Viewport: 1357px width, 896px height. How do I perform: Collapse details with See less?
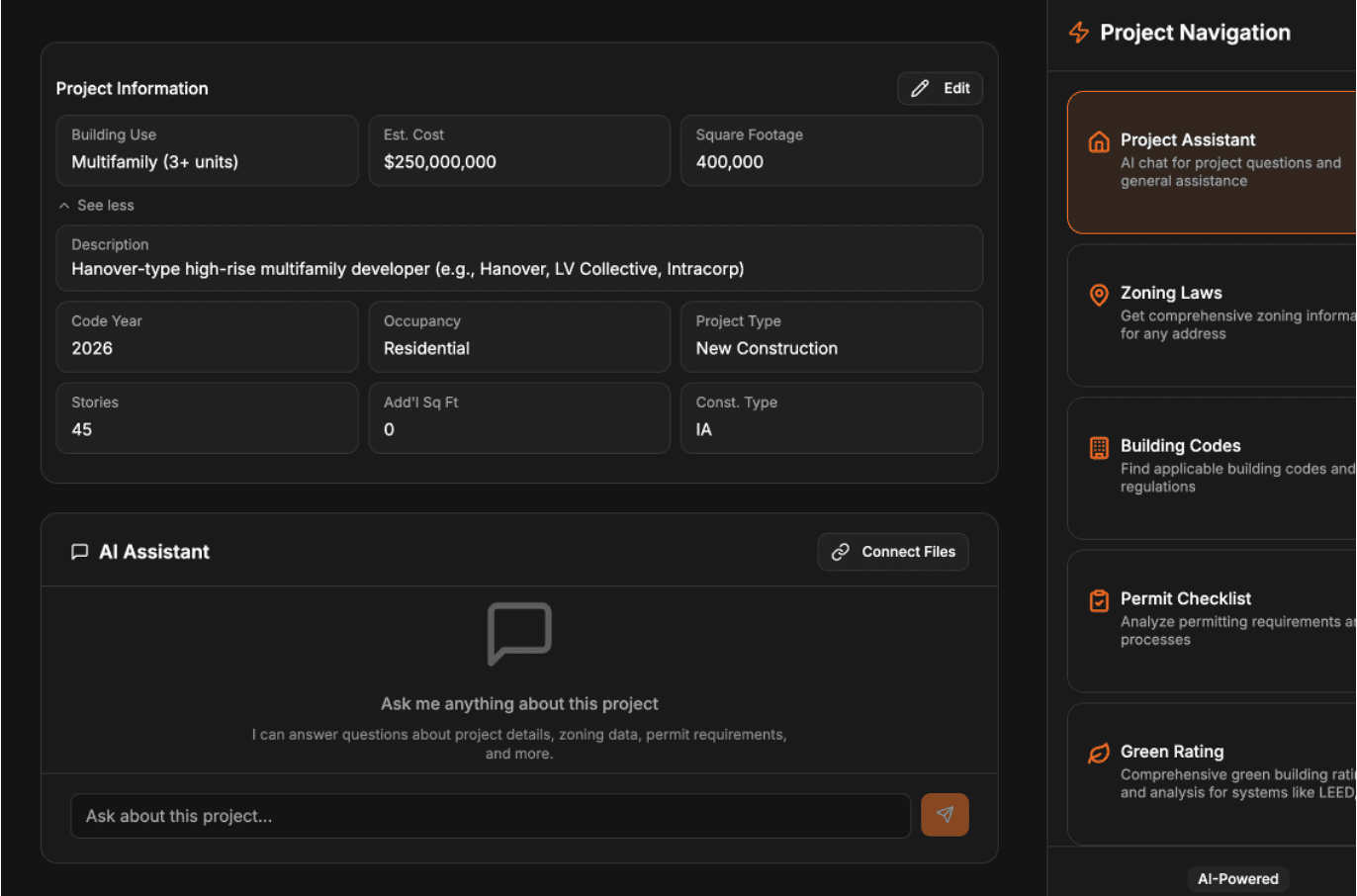point(97,206)
